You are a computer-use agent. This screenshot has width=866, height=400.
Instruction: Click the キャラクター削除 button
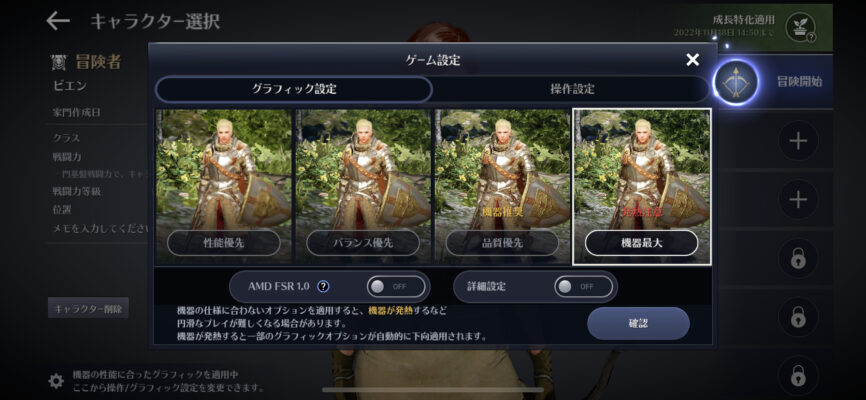click(x=88, y=308)
